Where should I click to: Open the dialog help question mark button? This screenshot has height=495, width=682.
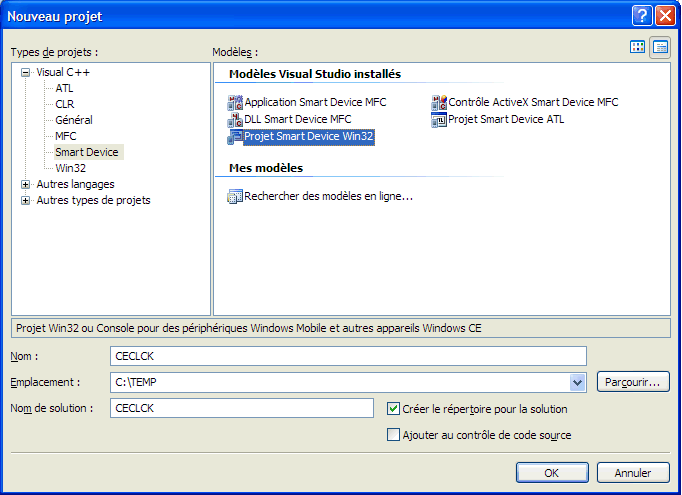(642, 16)
